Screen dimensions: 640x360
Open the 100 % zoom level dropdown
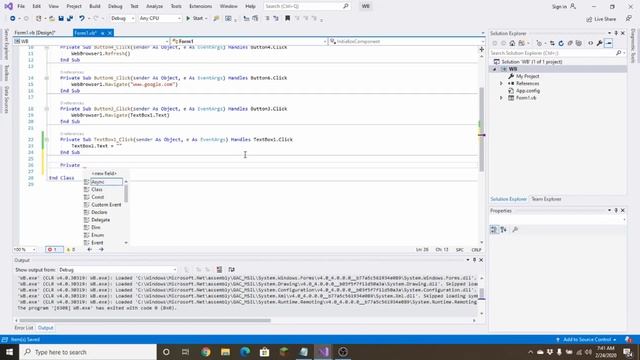coord(25,249)
